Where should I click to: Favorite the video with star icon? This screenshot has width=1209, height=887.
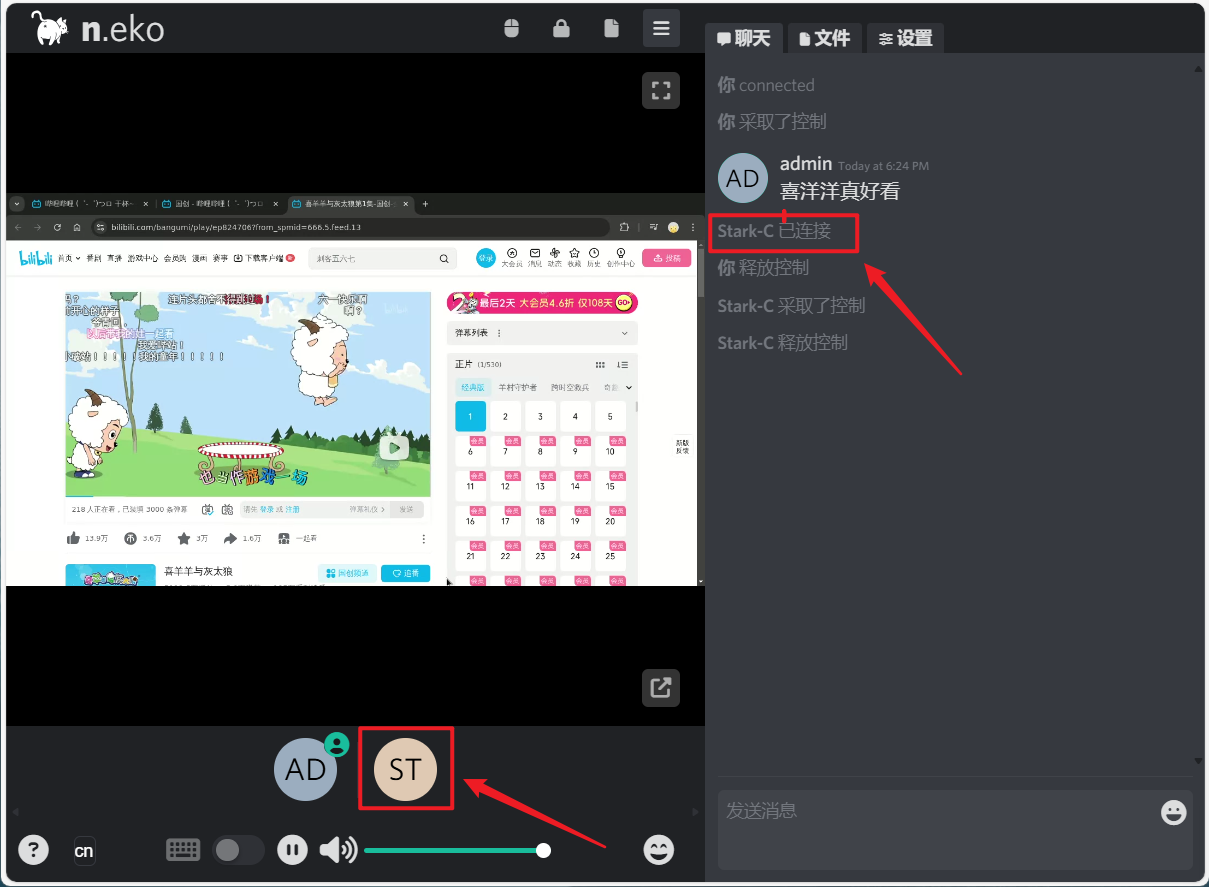(x=186, y=538)
